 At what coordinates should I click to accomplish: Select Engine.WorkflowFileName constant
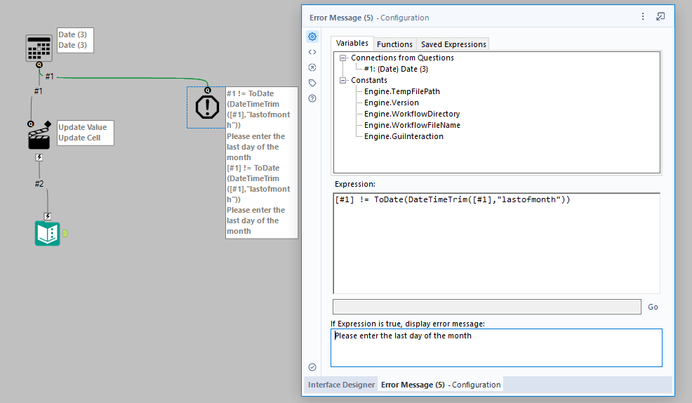point(412,125)
